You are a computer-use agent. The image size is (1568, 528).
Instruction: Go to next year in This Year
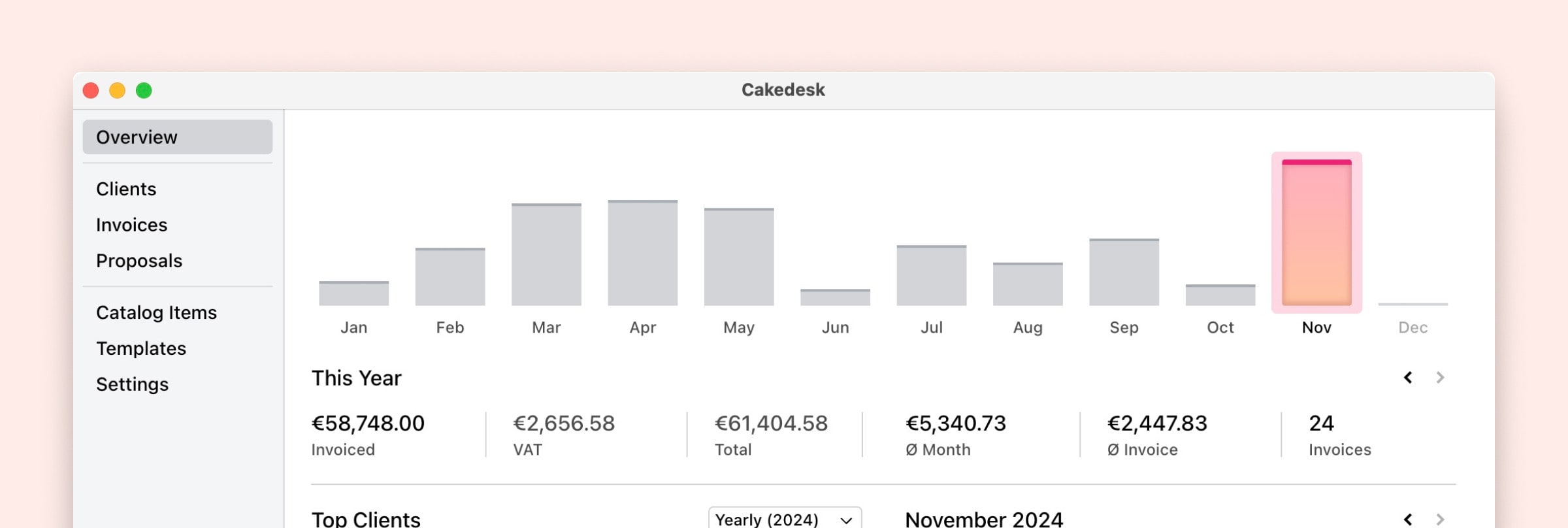tap(1440, 378)
